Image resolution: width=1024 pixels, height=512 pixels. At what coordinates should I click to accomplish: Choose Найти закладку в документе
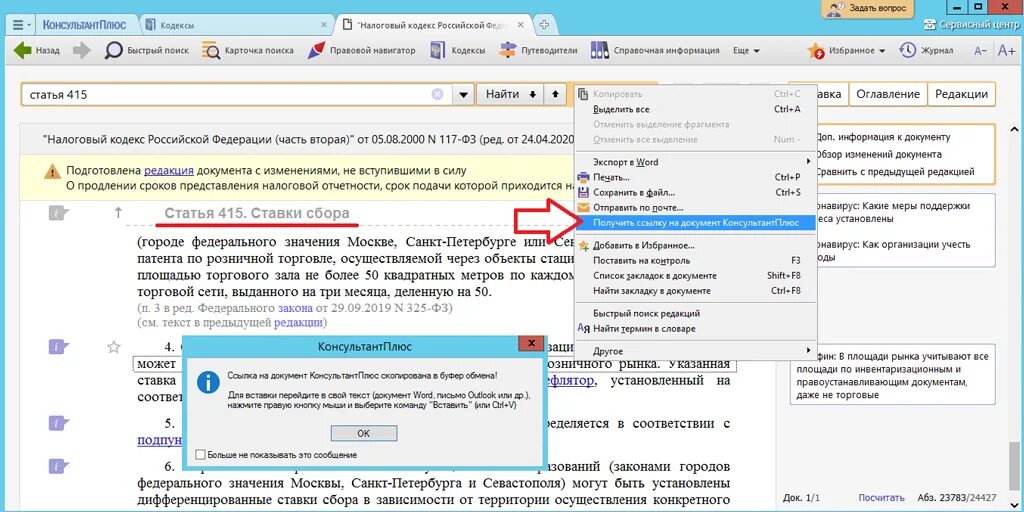696,291
